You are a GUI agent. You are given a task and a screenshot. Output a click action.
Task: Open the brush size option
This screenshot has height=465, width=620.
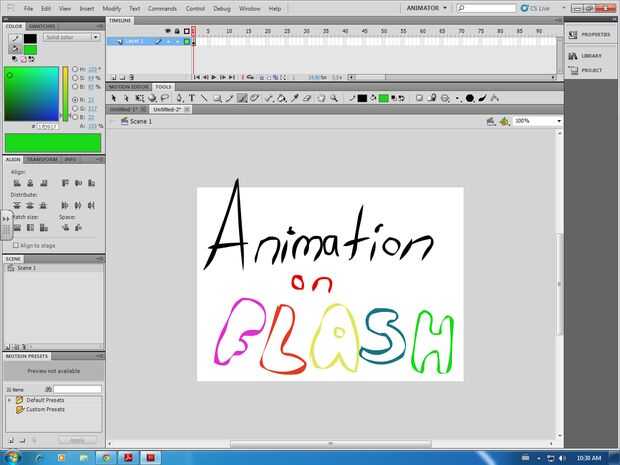pos(458,98)
